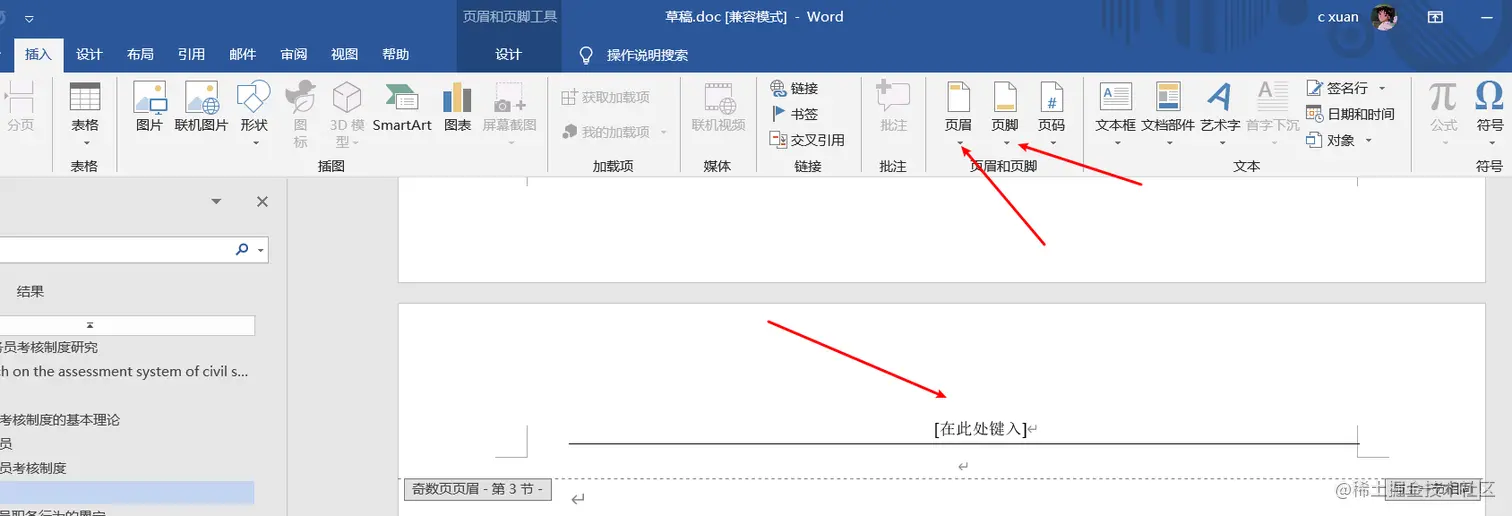Screen dimensions: 1512x516
Task: Insert a 图片 (Picture)
Action: 149,109
